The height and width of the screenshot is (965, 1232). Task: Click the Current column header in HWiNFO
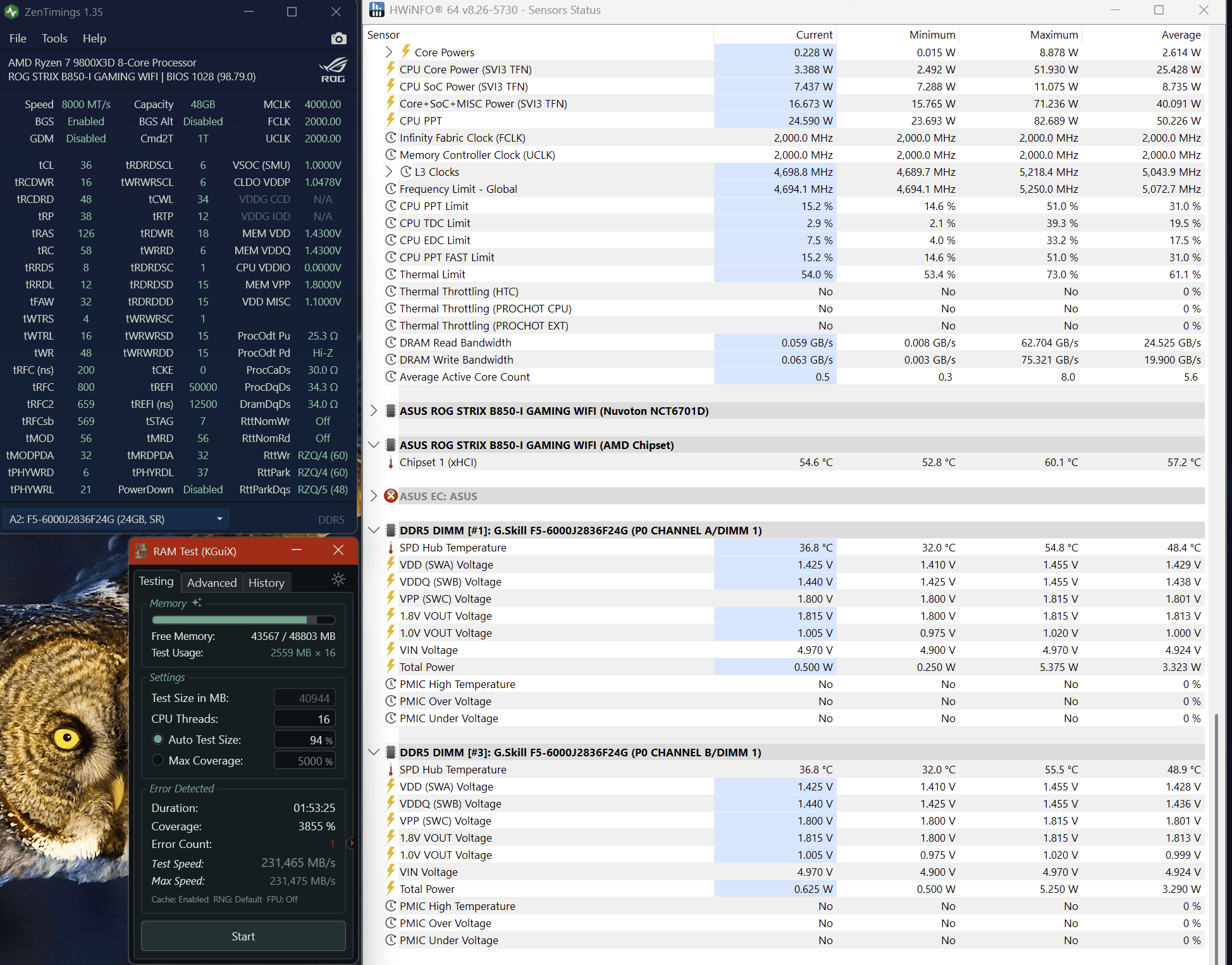tap(775, 35)
